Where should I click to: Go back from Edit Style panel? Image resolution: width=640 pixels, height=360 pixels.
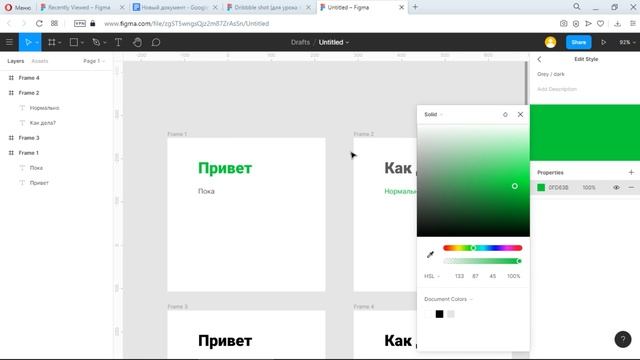(x=539, y=59)
